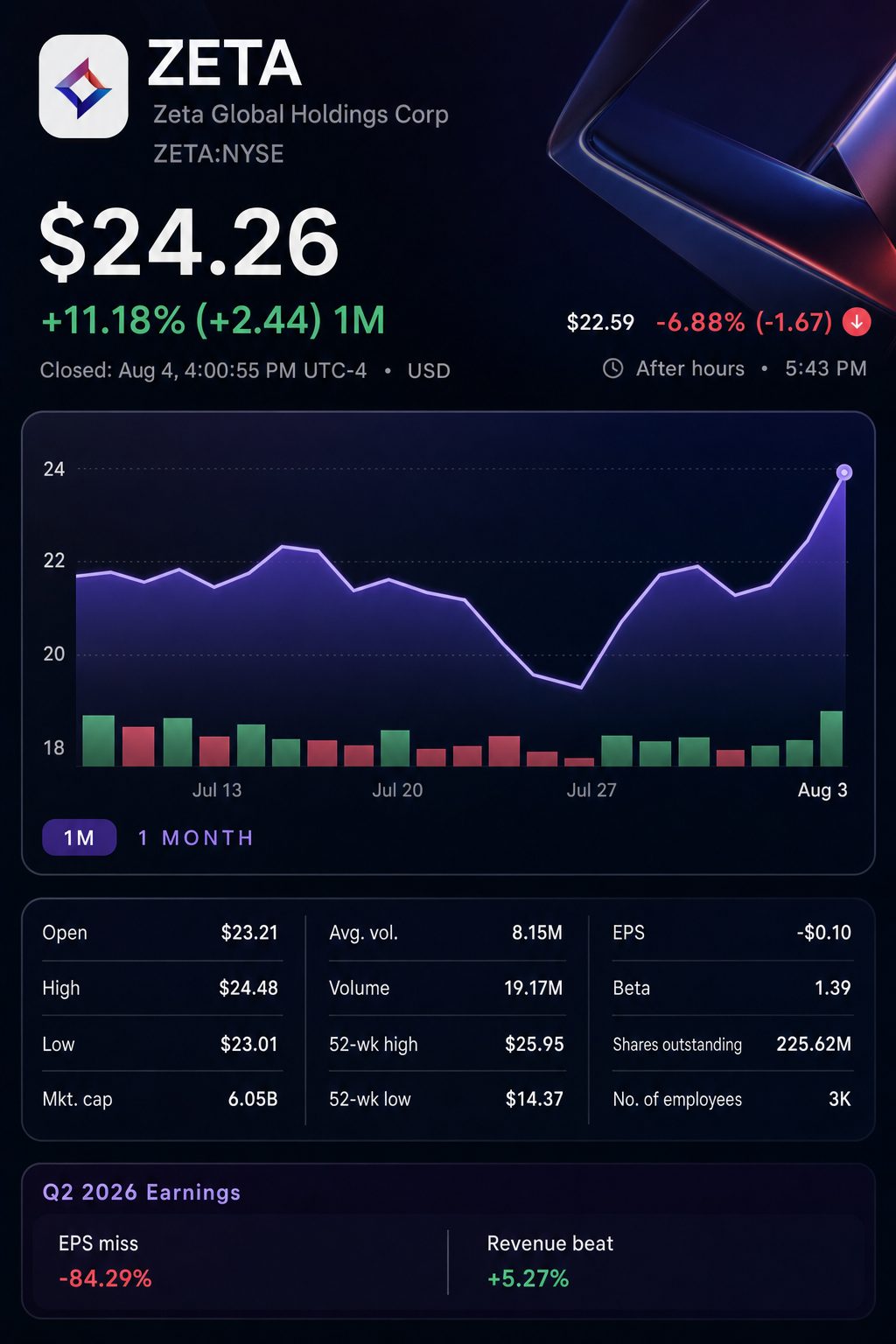
Task: Click the Jul 20 date axis label
Action: (x=397, y=790)
